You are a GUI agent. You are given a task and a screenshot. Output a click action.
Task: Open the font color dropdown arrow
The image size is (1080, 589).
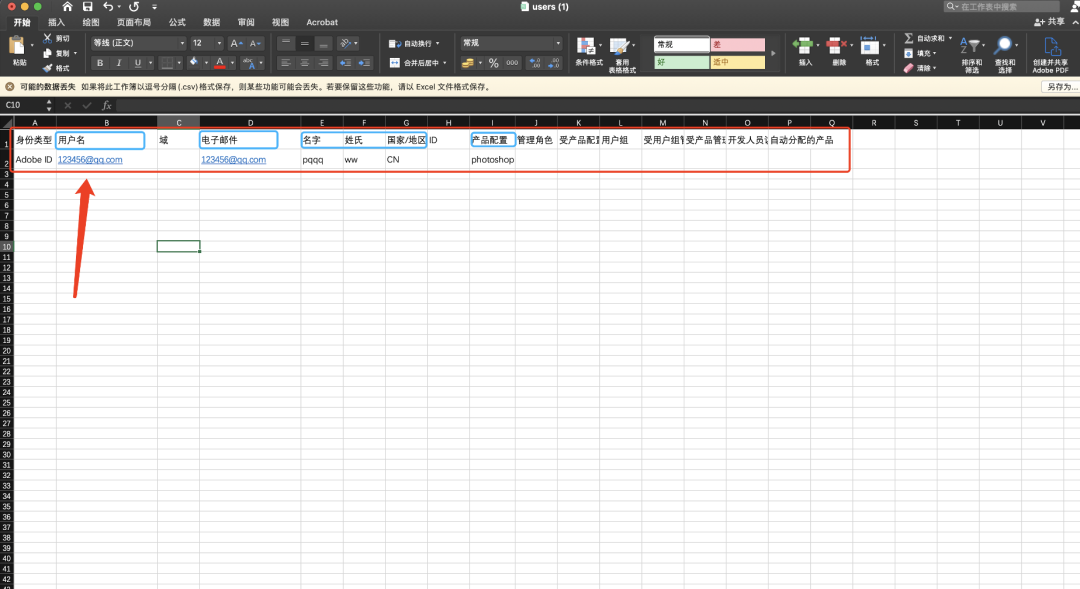pyautogui.click(x=233, y=63)
